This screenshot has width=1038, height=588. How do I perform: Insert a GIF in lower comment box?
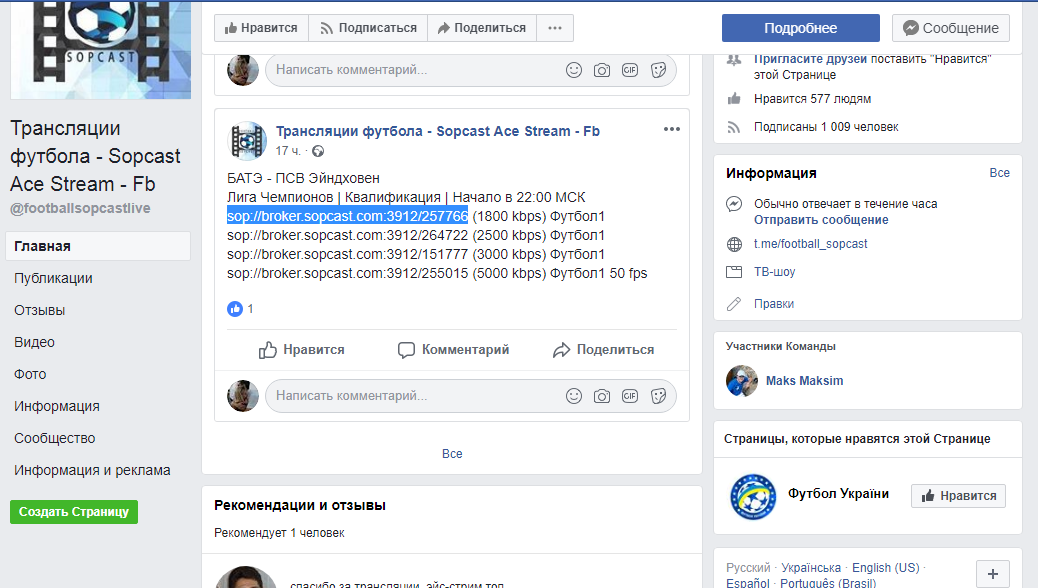630,396
